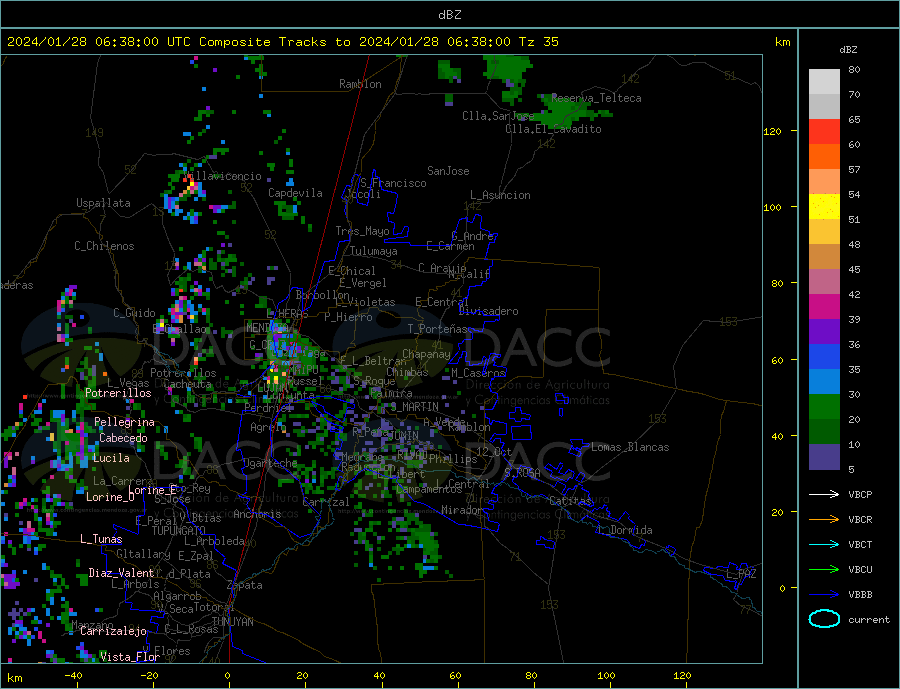This screenshot has height=689, width=900.
Task: Click the Phillips map label
Action: click(x=453, y=459)
